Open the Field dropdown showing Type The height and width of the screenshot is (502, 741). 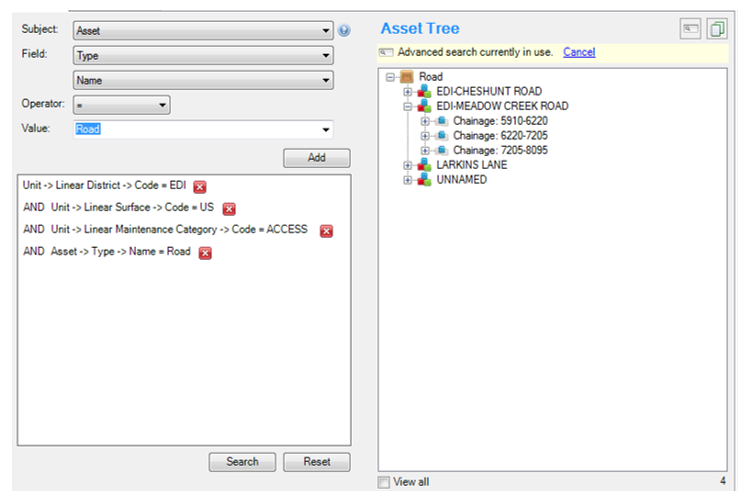click(203, 56)
